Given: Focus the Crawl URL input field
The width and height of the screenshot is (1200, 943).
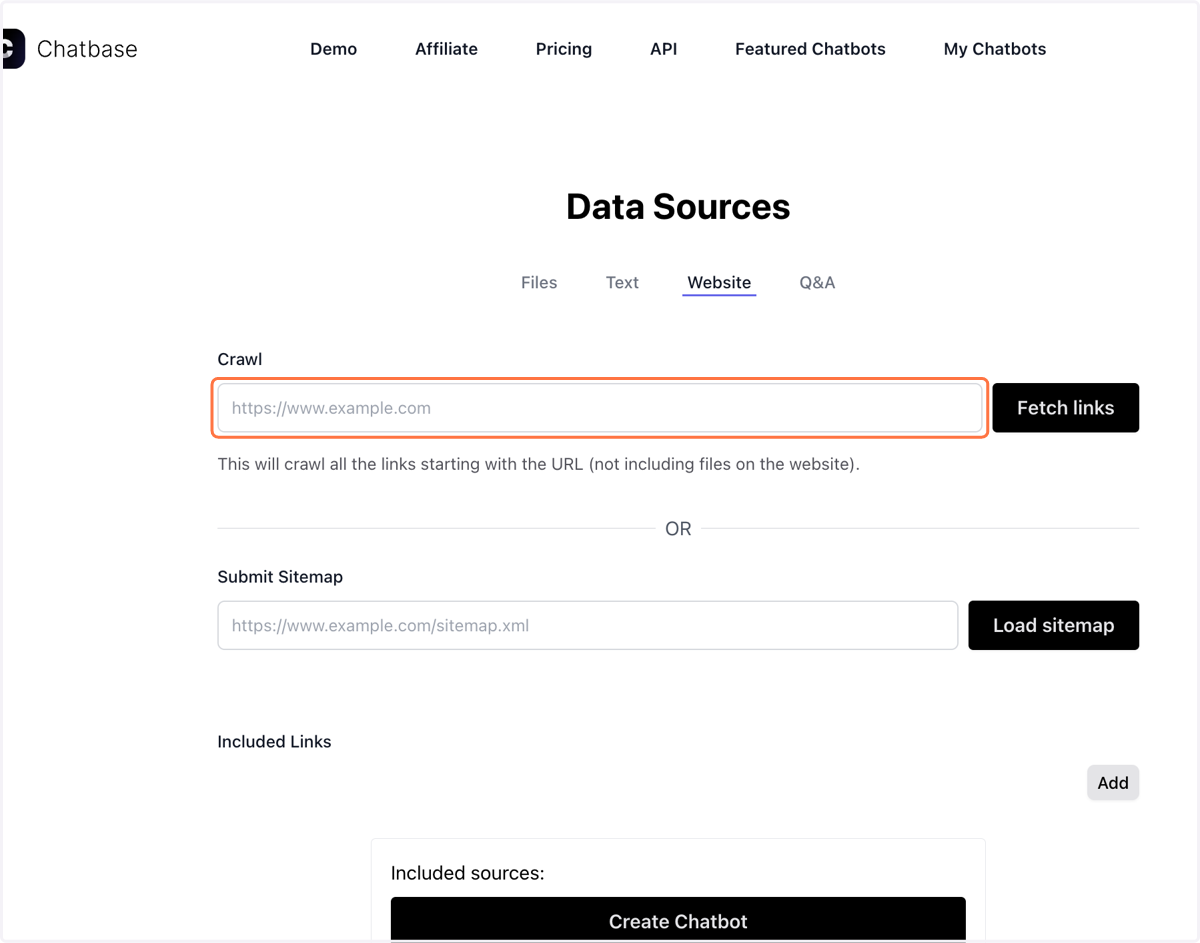Looking at the screenshot, I should click(600, 408).
